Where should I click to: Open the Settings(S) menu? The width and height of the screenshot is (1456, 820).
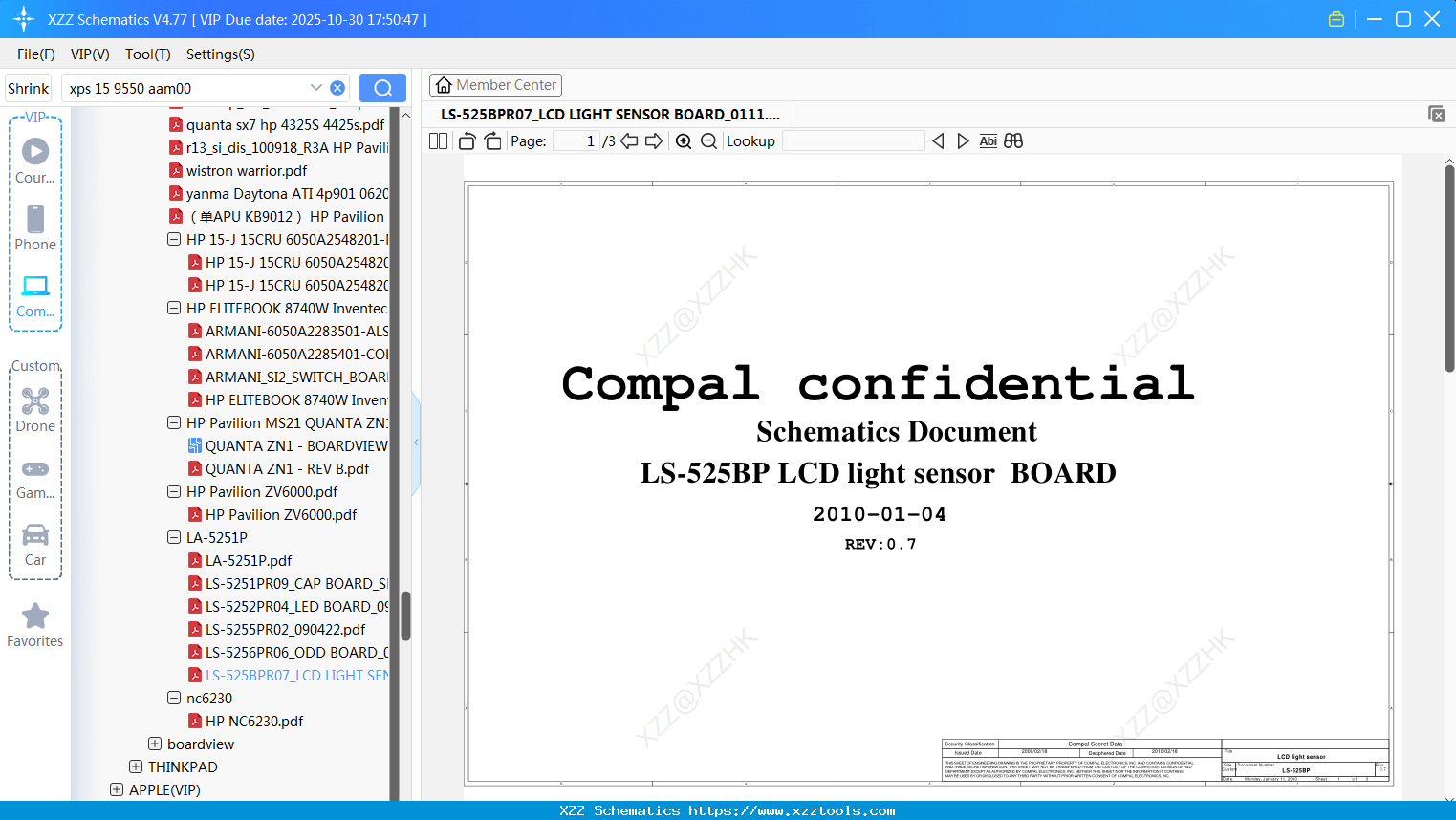(x=221, y=54)
